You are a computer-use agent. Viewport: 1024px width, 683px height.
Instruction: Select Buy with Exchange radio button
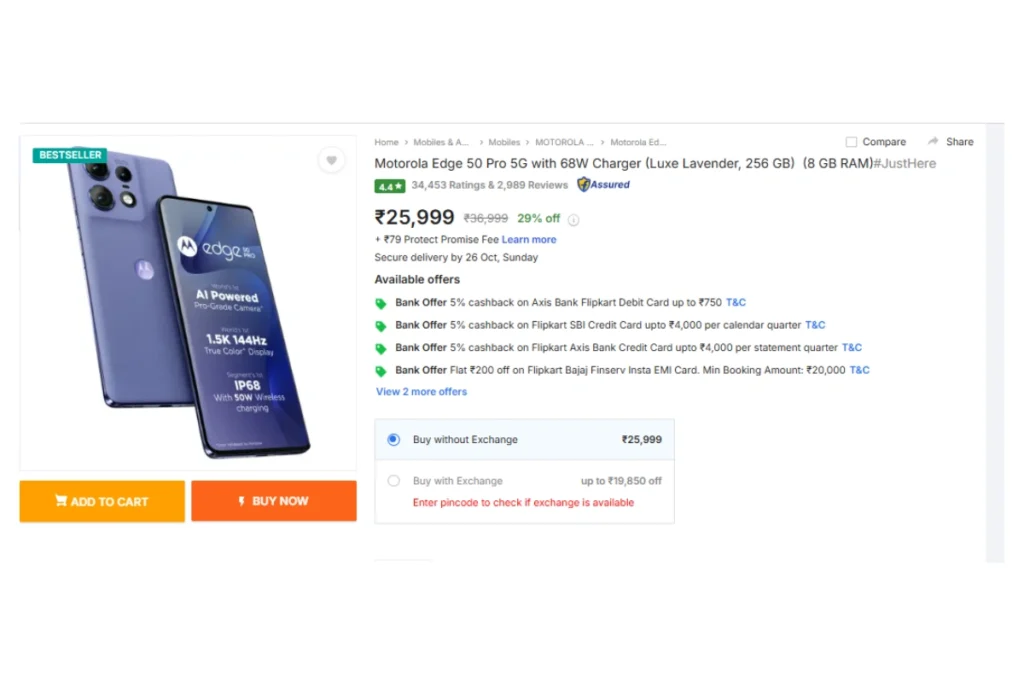[393, 481]
